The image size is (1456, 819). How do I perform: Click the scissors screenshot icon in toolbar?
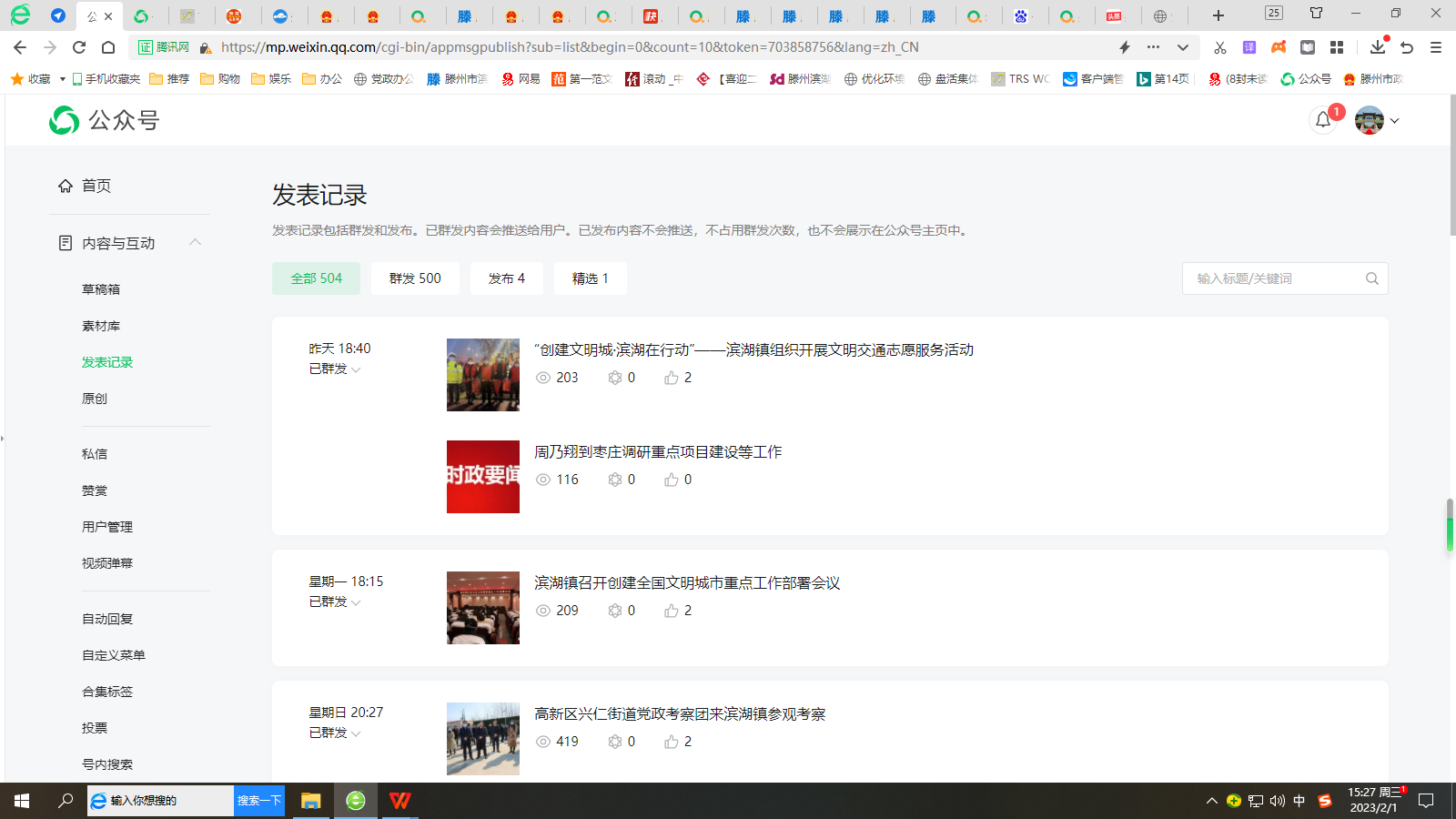coord(1219,47)
